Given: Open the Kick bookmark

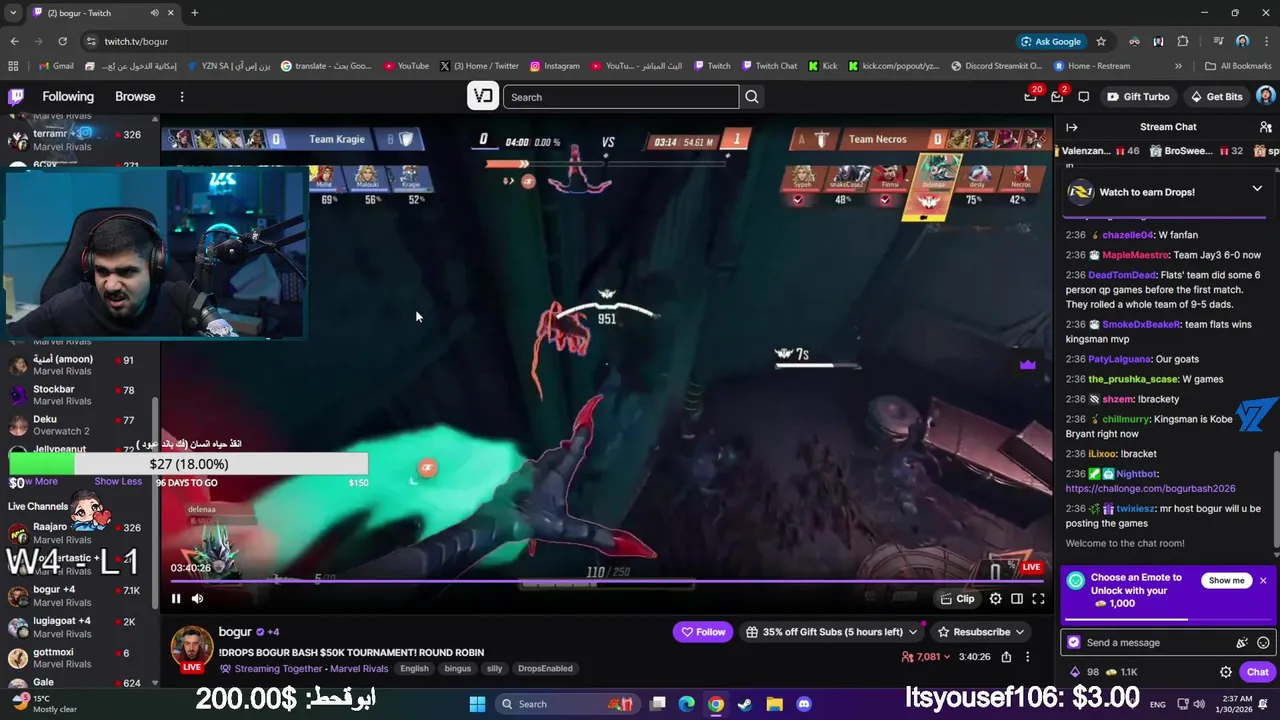Looking at the screenshot, I should 822,66.
